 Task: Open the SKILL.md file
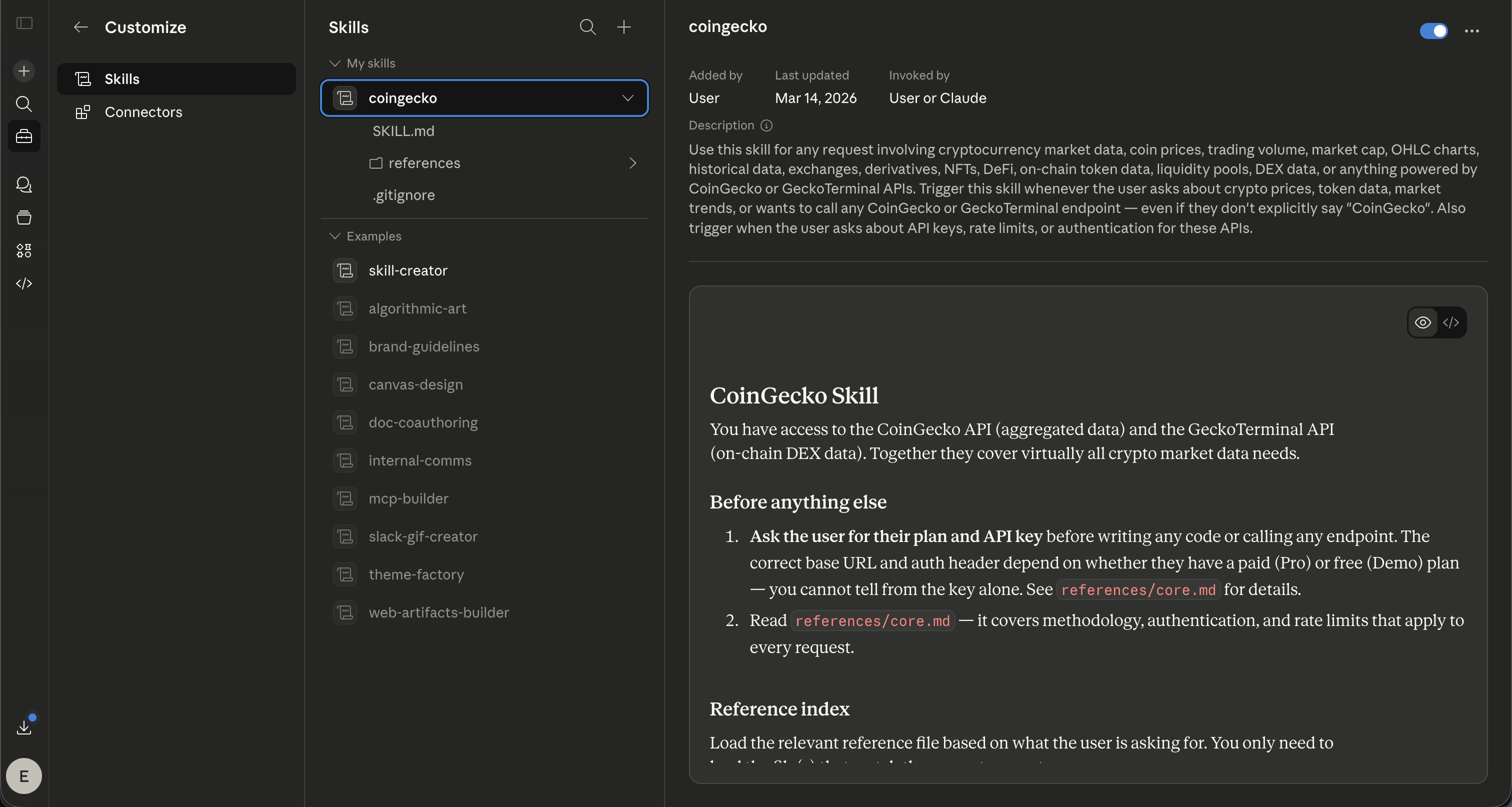403,131
